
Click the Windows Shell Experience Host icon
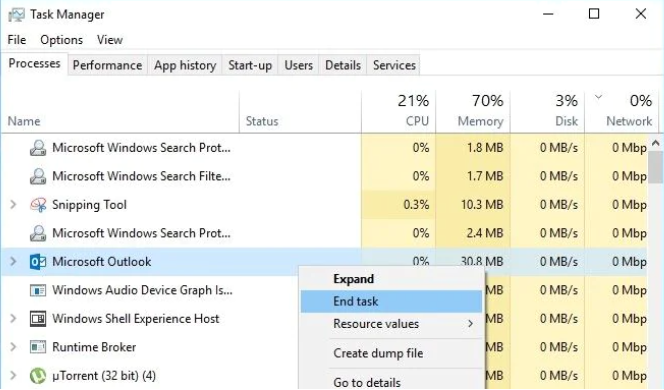pyautogui.click(x=38, y=319)
